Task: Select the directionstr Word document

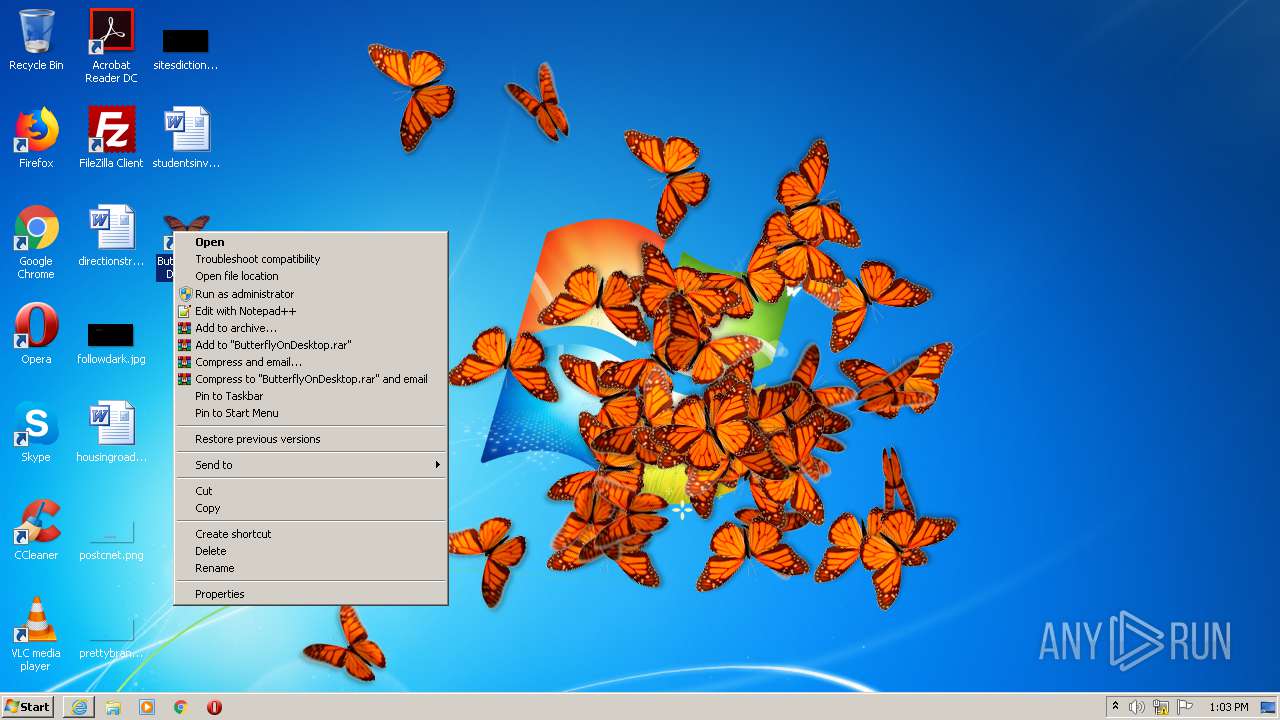Action: pyautogui.click(x=111, y=236)
